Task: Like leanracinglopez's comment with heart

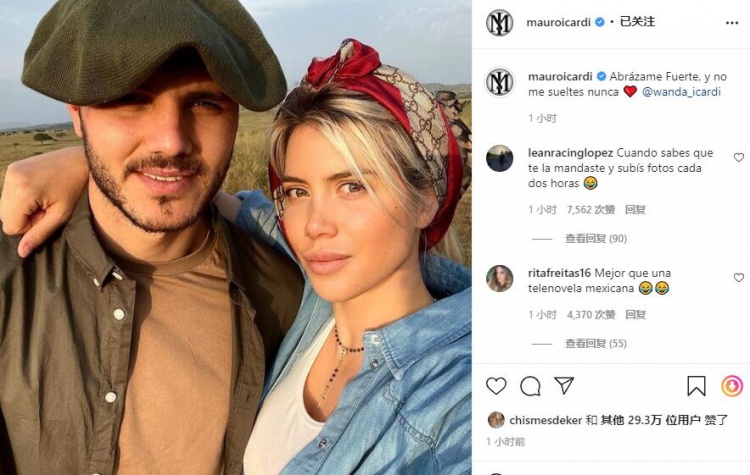Action: 739,157
